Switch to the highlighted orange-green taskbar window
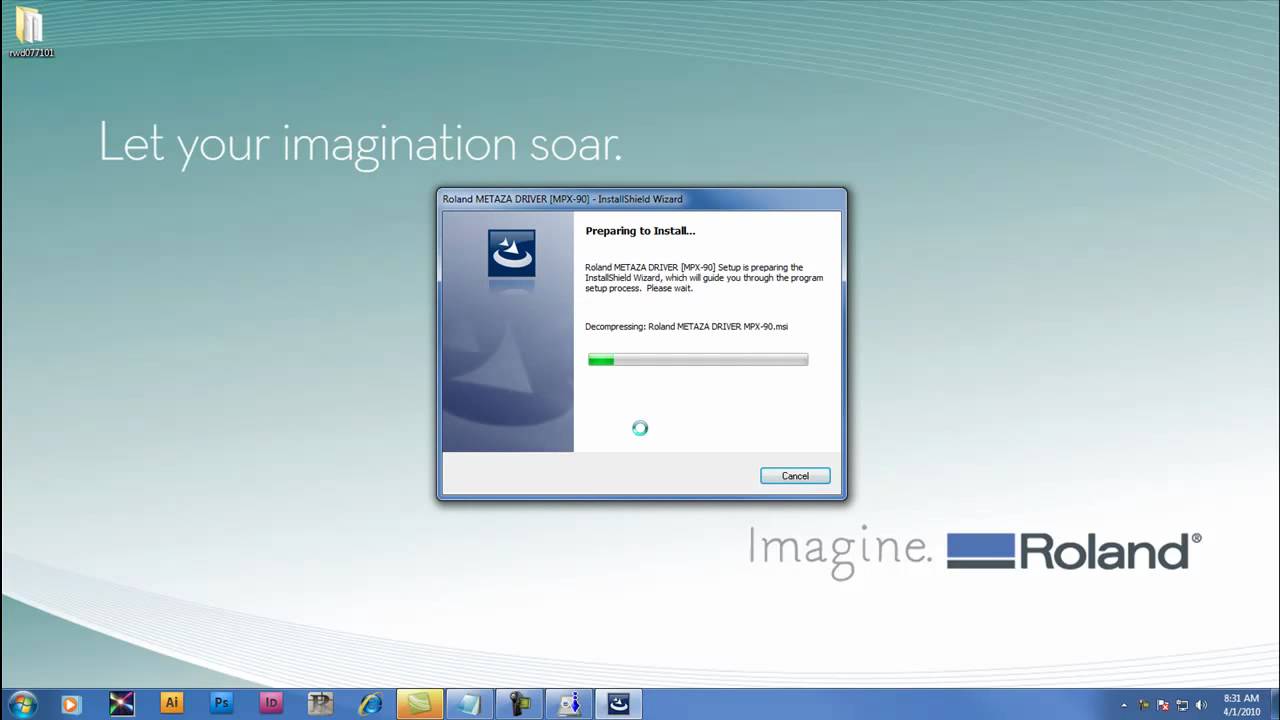1280x720 pixels. tap(420, 704)
